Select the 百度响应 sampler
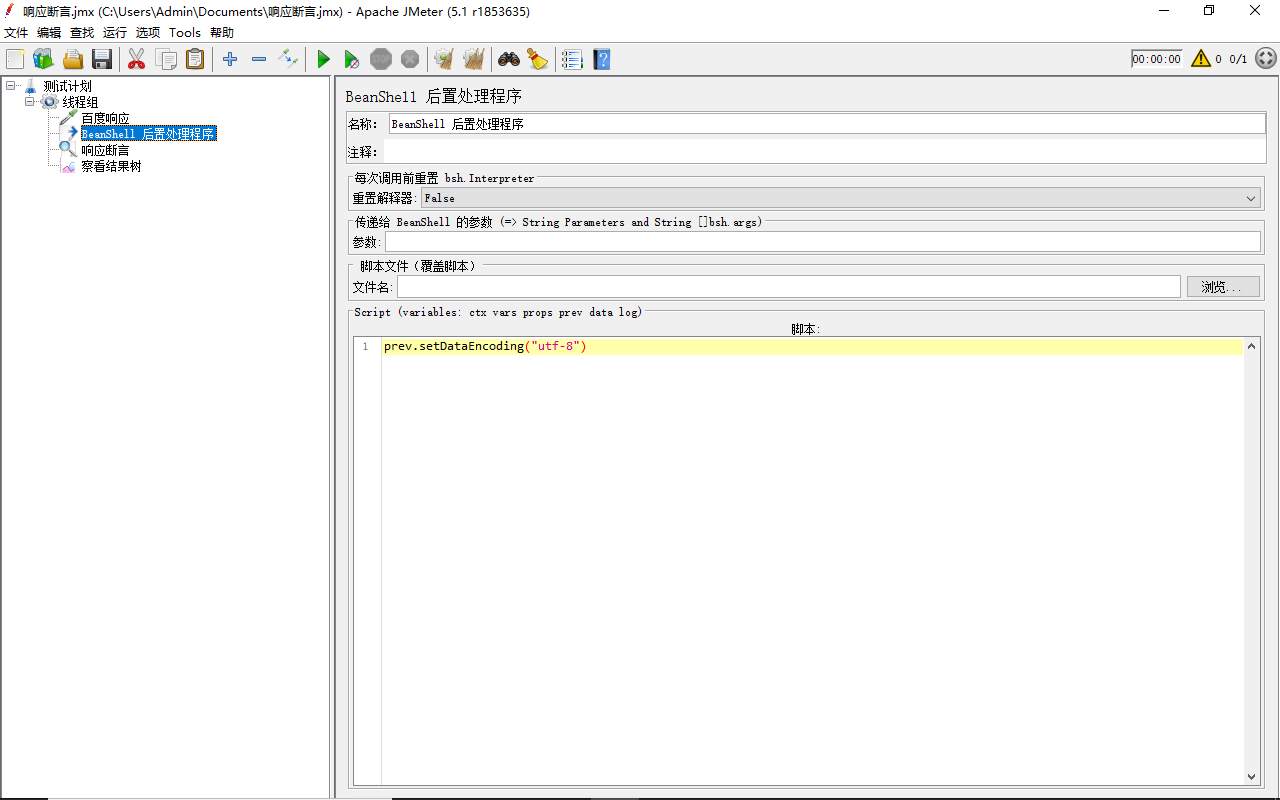 coord(105,118)
